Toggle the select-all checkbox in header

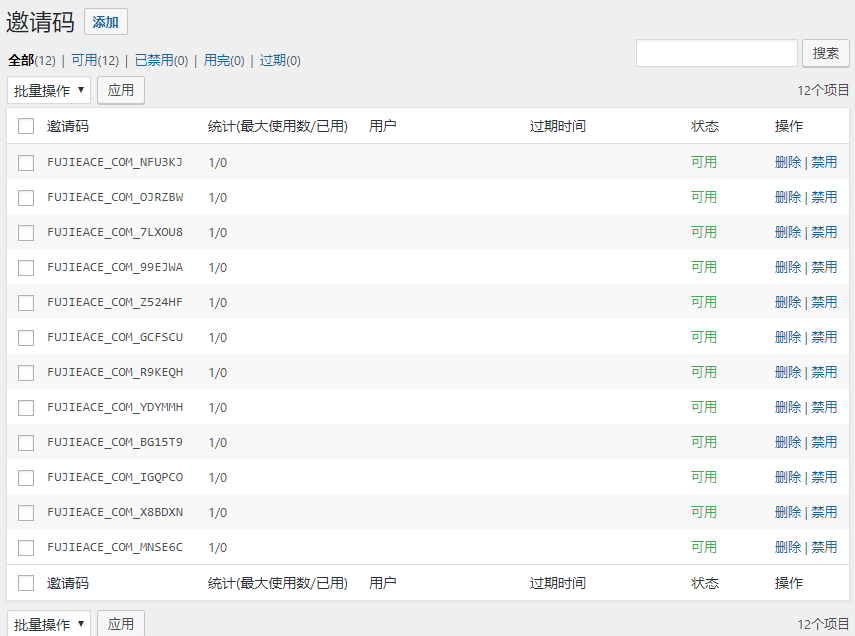coord(26,126)
